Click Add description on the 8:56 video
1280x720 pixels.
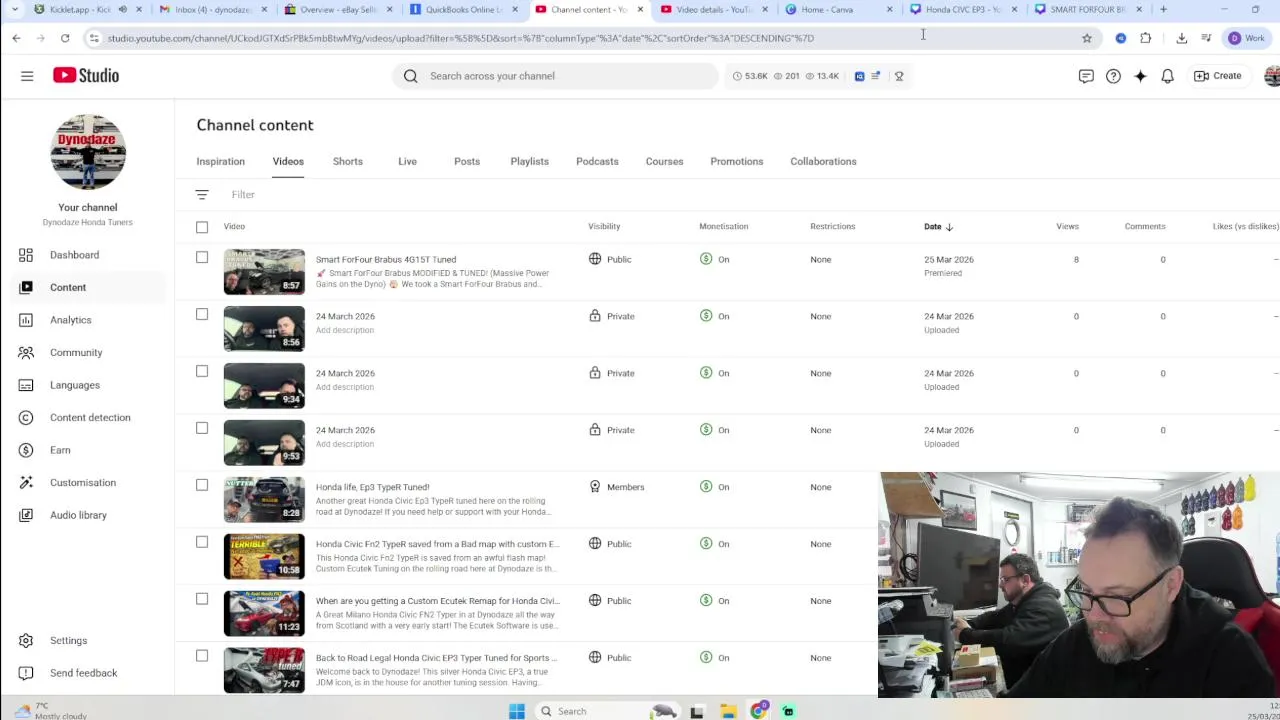[345, 330]
